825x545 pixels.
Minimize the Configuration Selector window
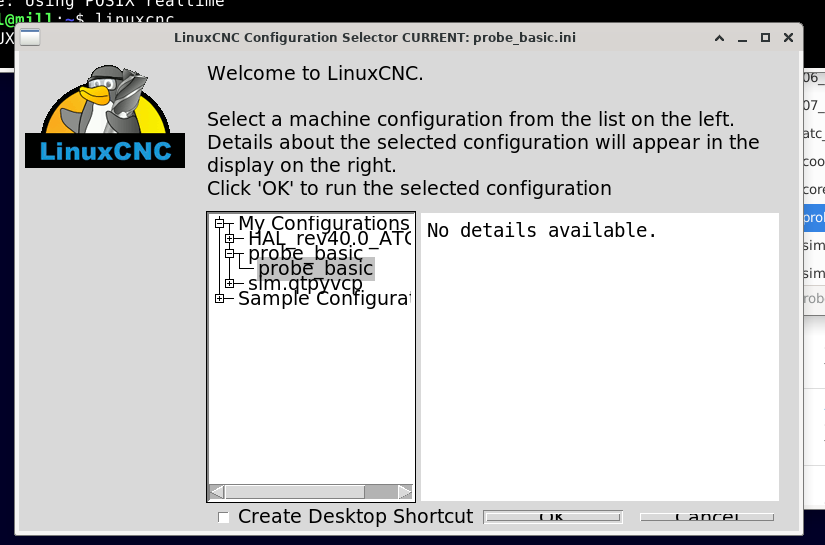(742, 38)
